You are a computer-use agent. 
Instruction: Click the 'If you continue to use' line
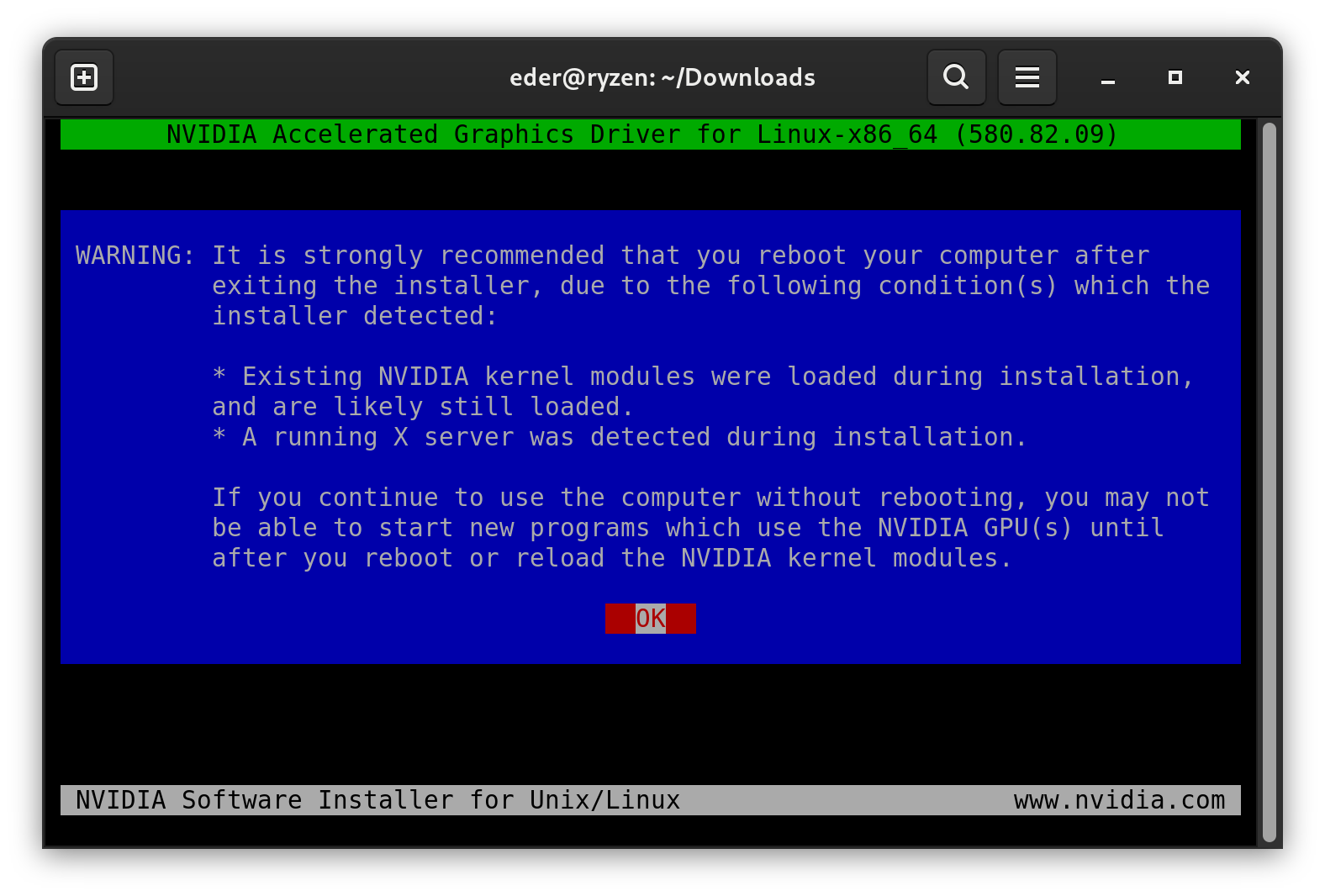[710, 498]
